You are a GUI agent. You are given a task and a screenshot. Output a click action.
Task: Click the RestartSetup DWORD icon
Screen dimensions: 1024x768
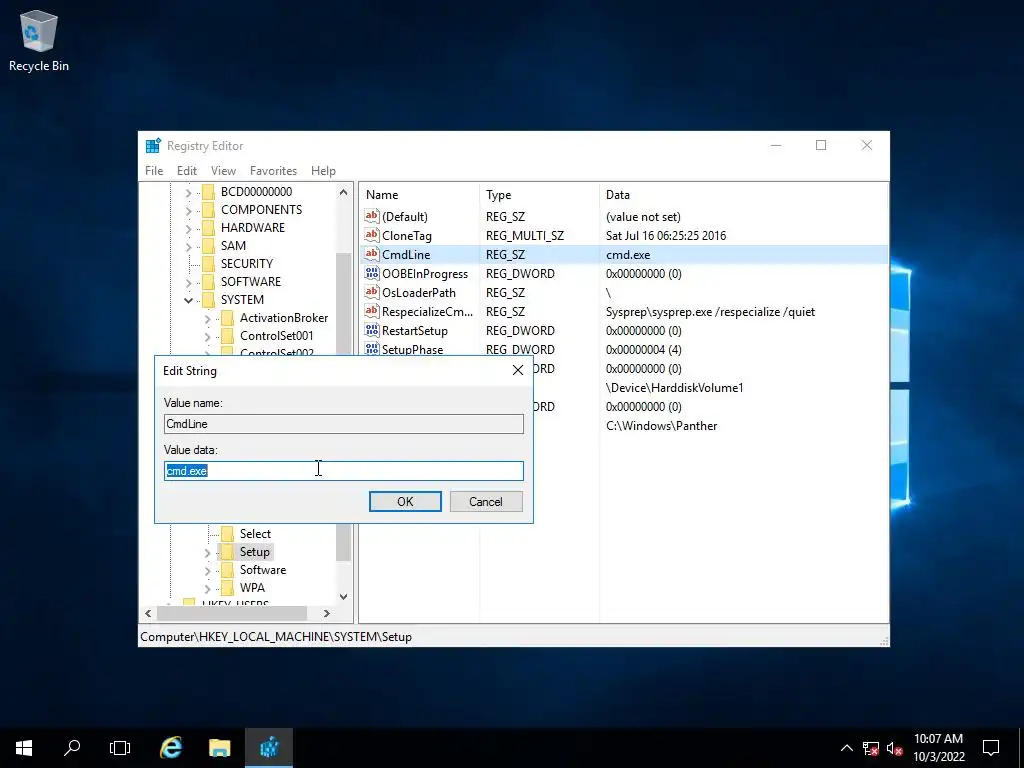tap(372, 330)
